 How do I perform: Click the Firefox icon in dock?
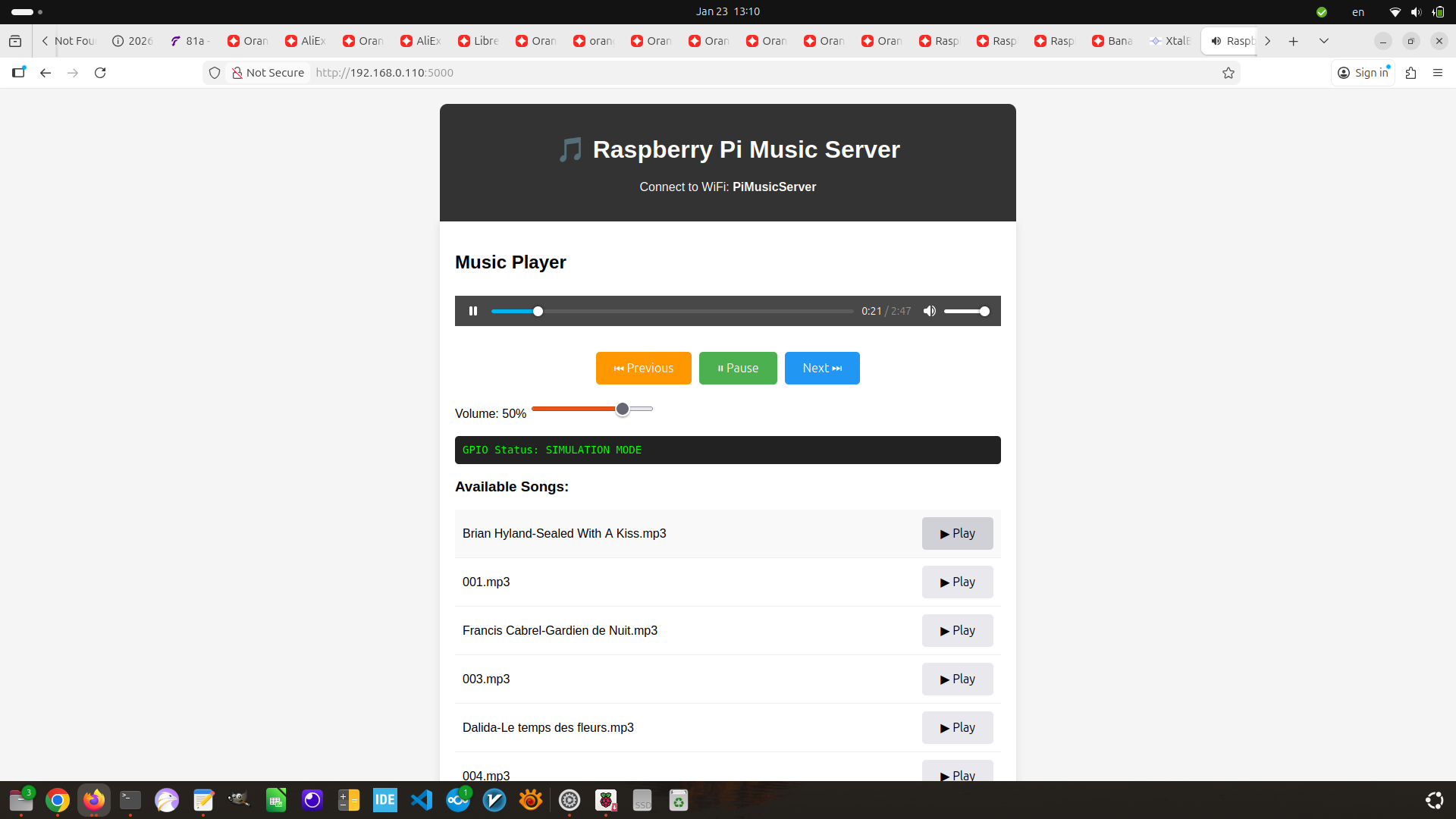[x=94, y=800]
